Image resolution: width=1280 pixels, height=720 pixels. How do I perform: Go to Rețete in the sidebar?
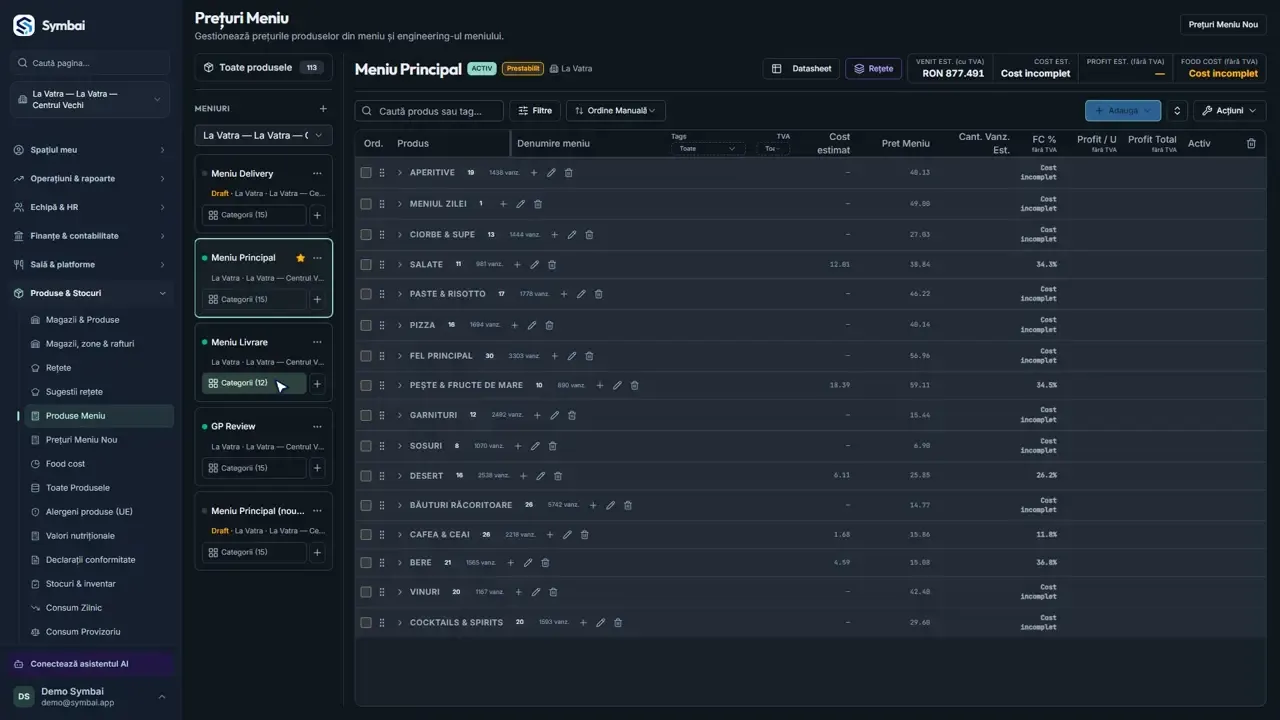(x=58, y=368)
